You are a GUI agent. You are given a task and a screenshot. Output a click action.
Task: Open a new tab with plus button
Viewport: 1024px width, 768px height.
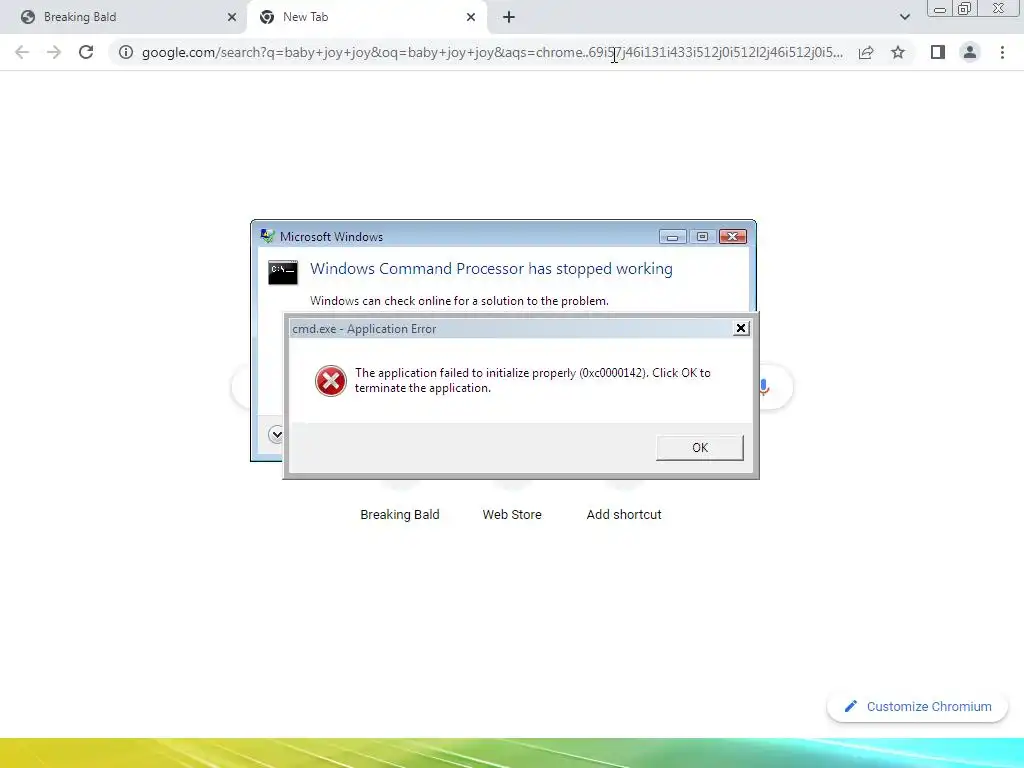(509, 17)
